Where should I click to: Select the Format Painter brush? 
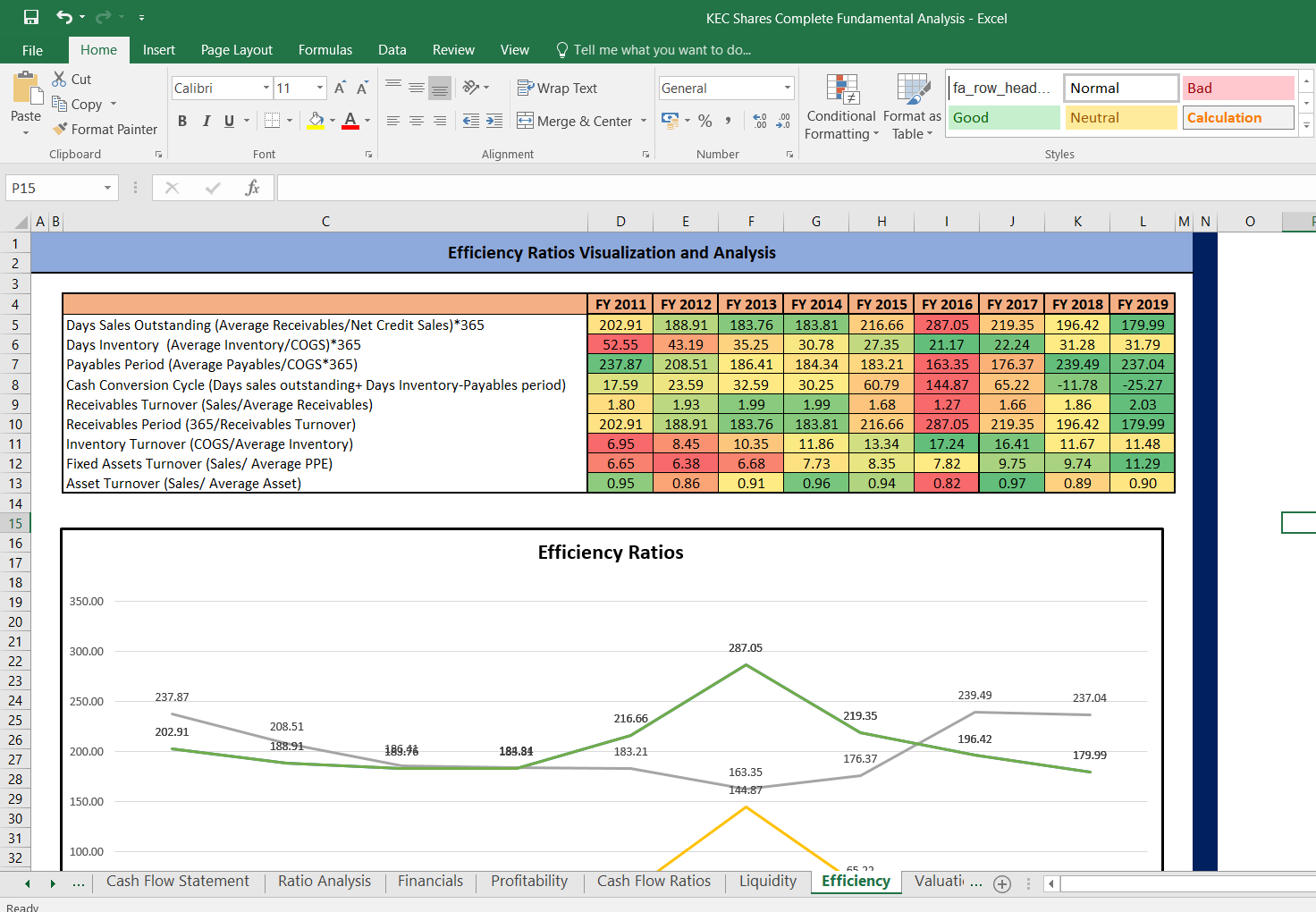pyautogui.click(x=60, y=129)
